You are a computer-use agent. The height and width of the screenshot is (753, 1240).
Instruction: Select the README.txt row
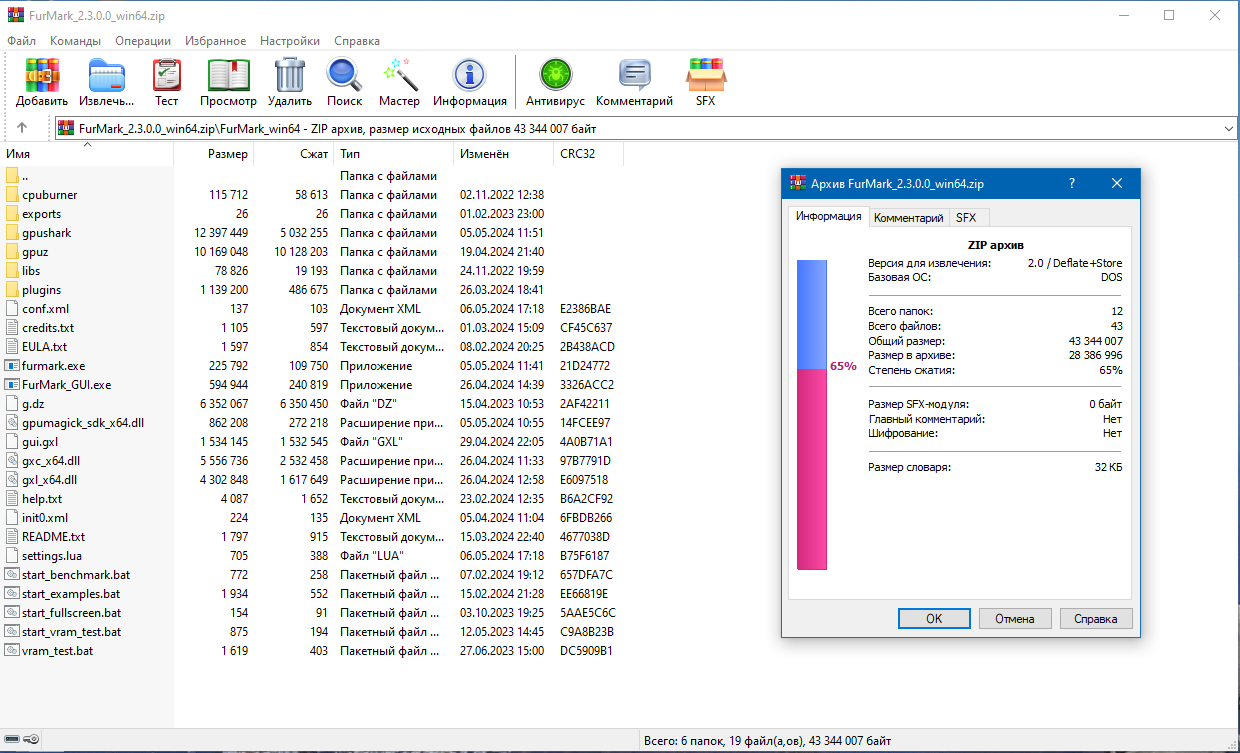point(310,537)
